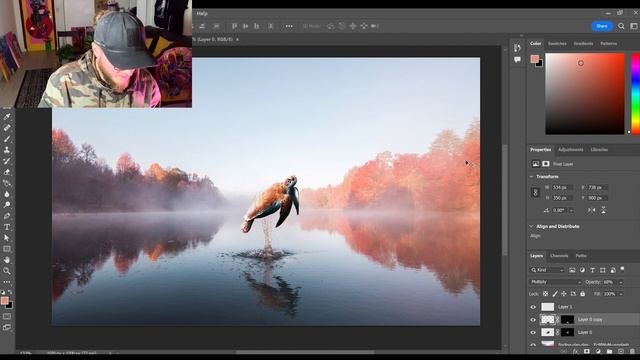
Task: Select the Zoom tool
Action: point(7,271)
